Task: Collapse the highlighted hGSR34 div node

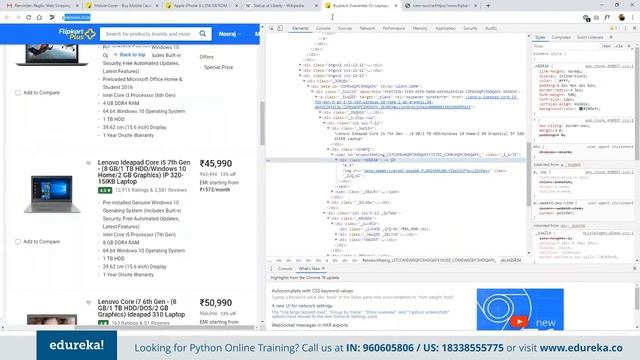Action: click(x=336, y=160)
